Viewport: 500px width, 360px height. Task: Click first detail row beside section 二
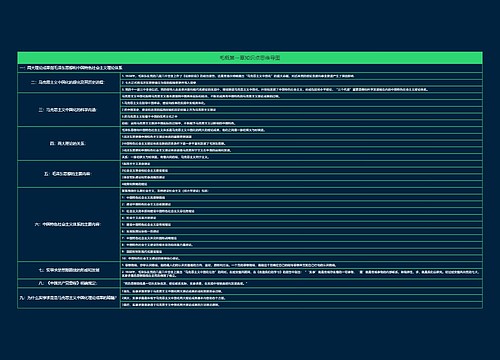[x=301, y=76]
